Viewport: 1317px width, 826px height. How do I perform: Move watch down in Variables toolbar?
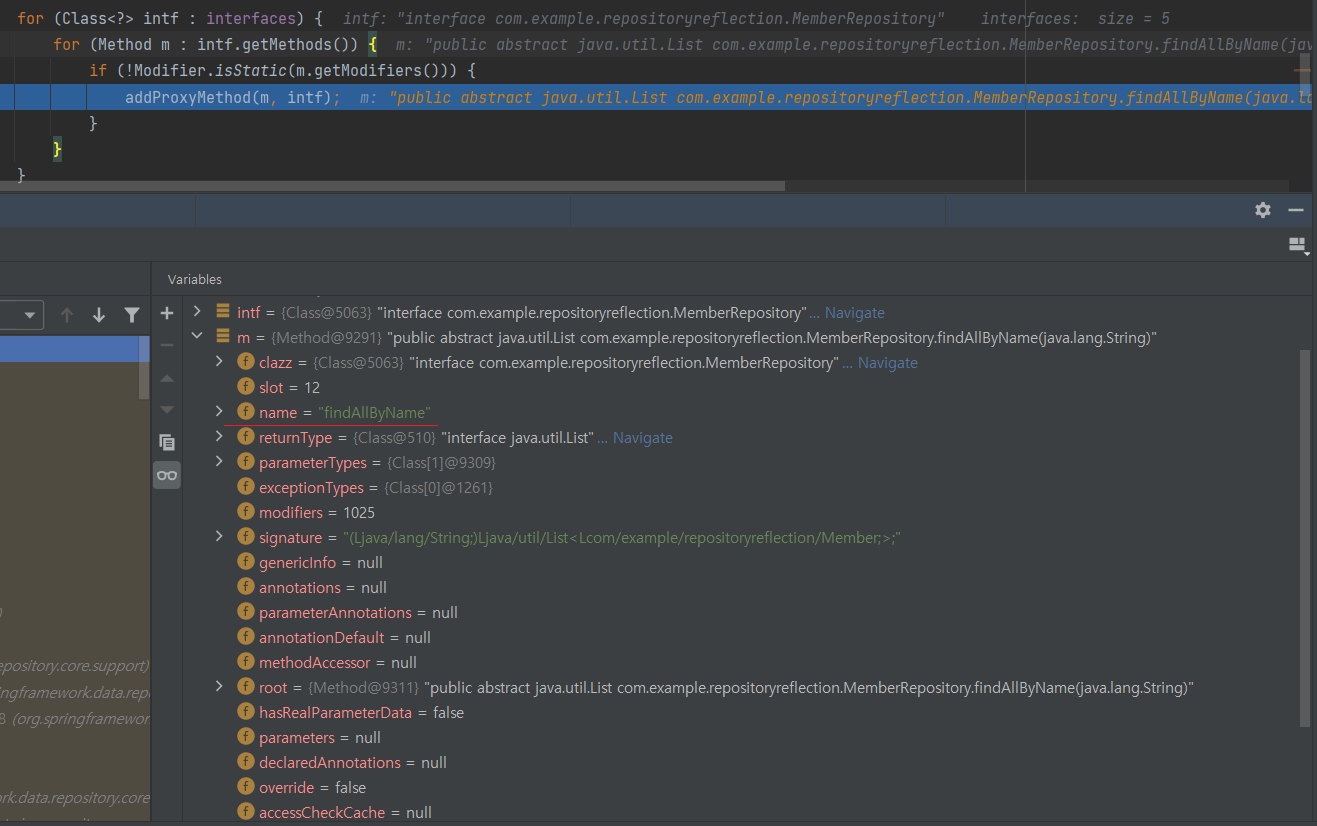167,409
